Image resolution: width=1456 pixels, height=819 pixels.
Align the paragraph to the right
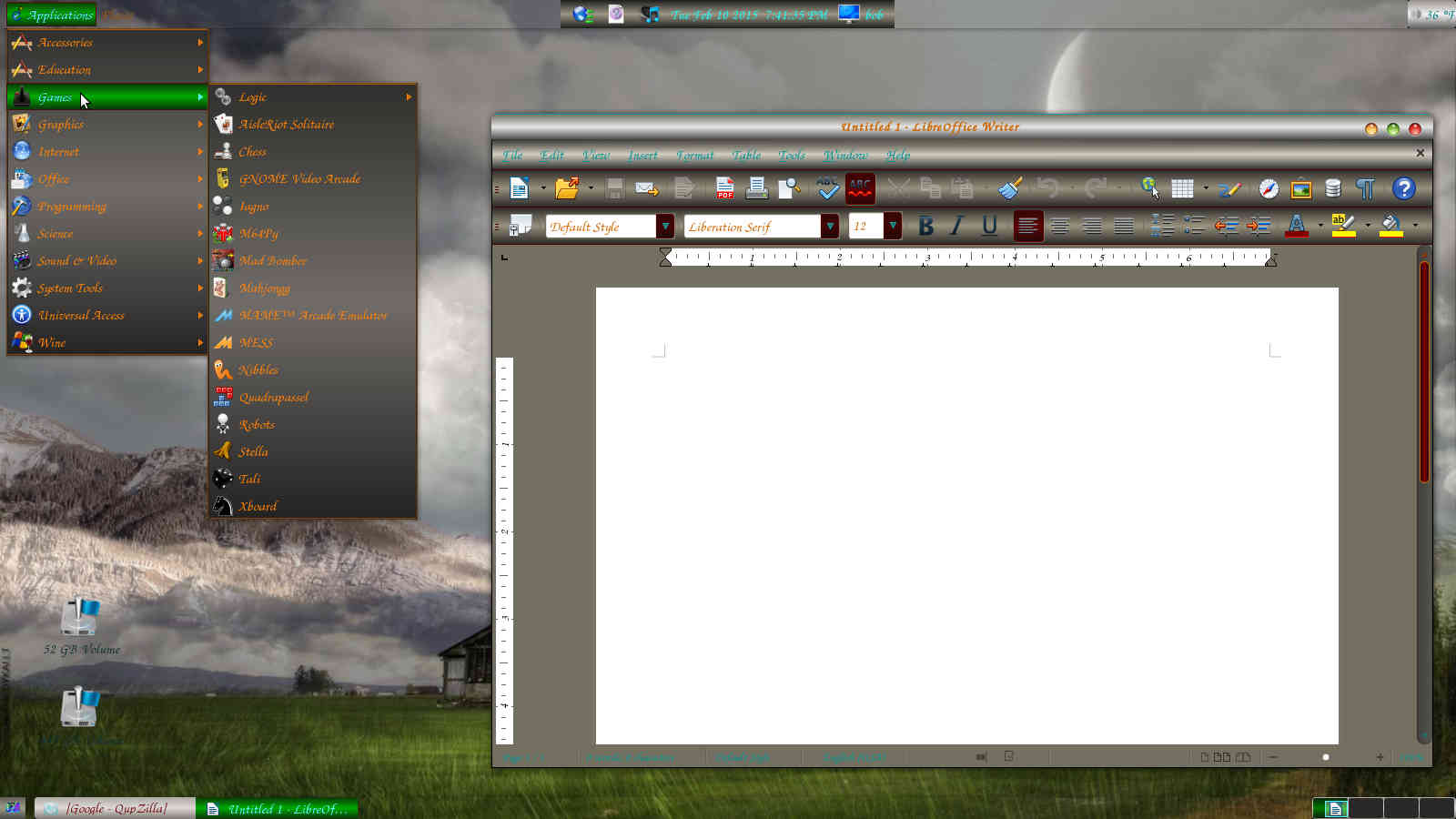point(1092,226)
